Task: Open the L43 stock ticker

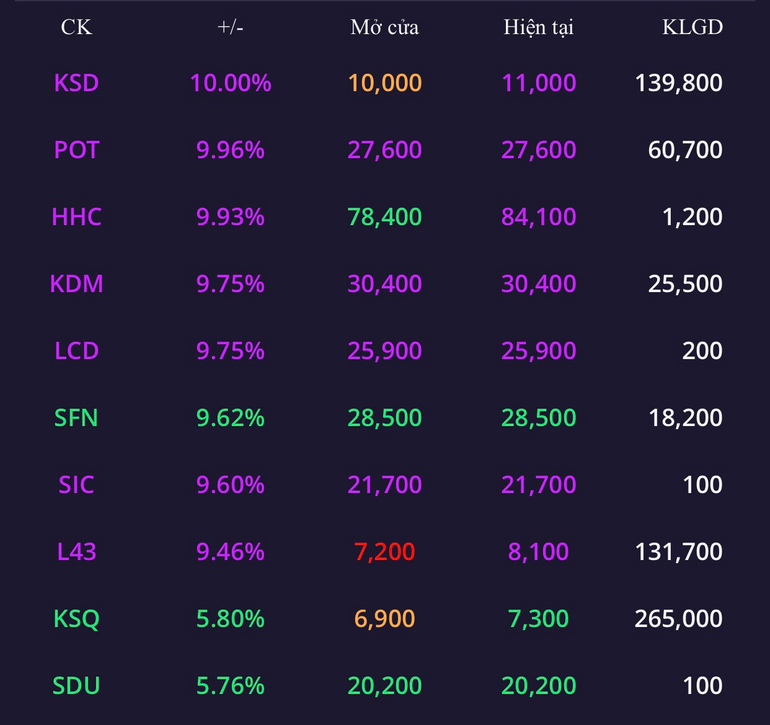Action: point(76,551)
